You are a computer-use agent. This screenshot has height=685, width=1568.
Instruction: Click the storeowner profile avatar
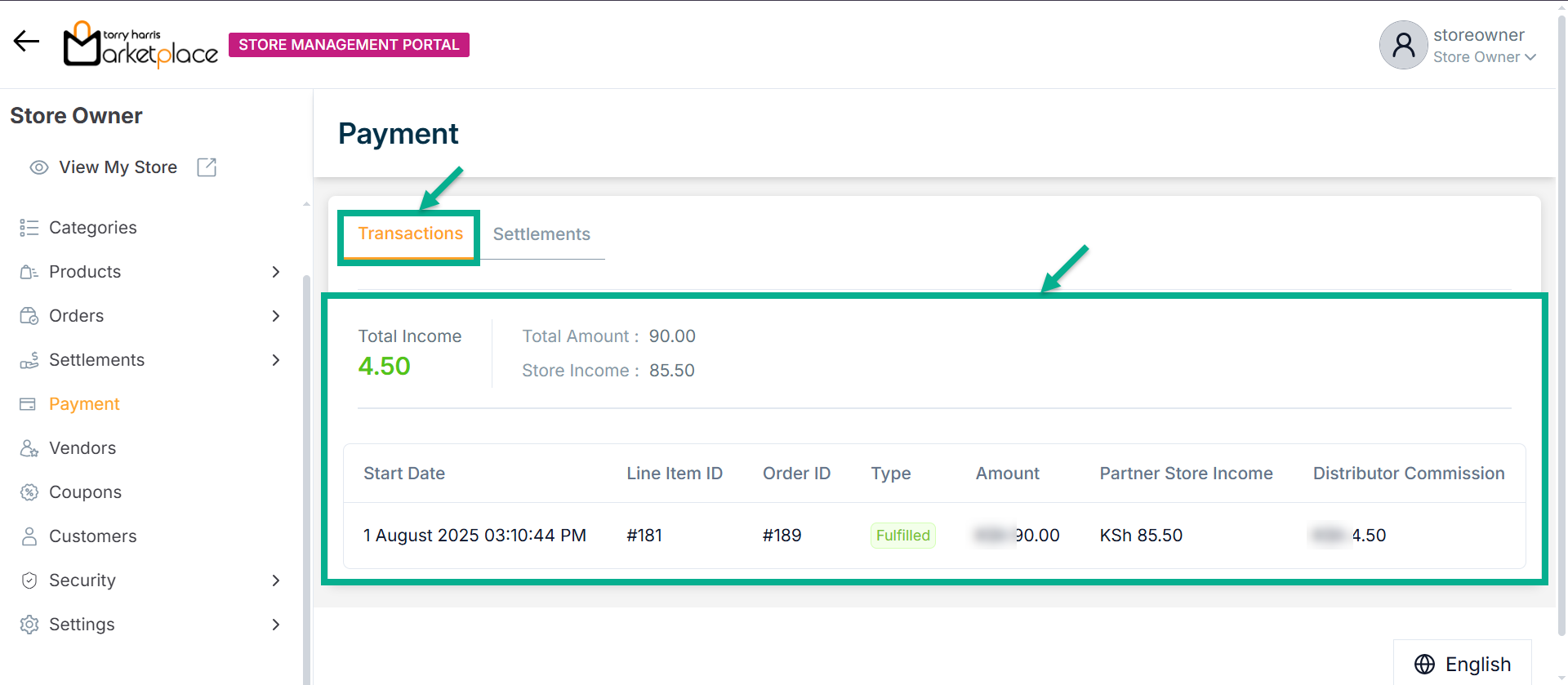(1403, 45)
